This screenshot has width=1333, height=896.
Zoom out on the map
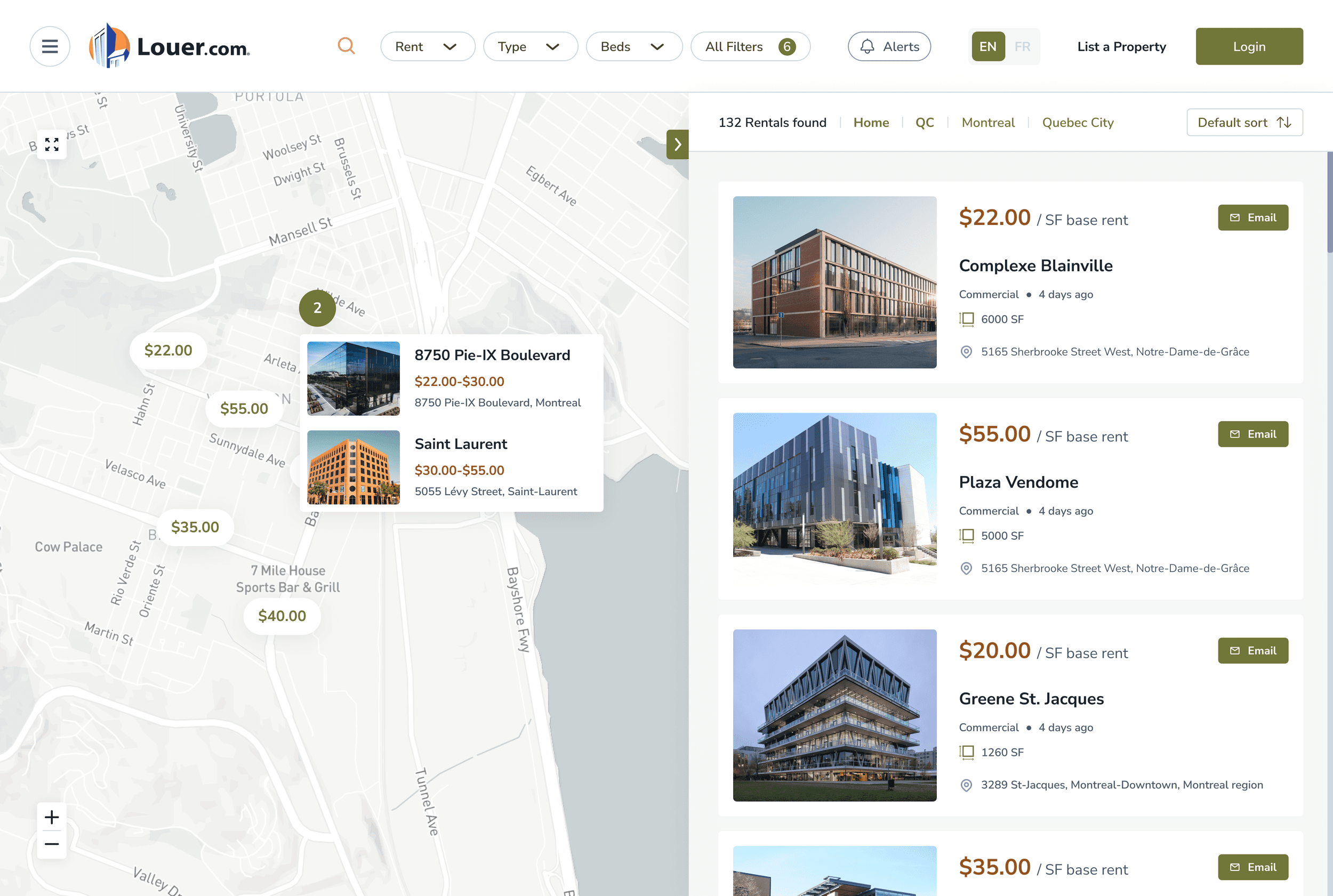[52, 844]
